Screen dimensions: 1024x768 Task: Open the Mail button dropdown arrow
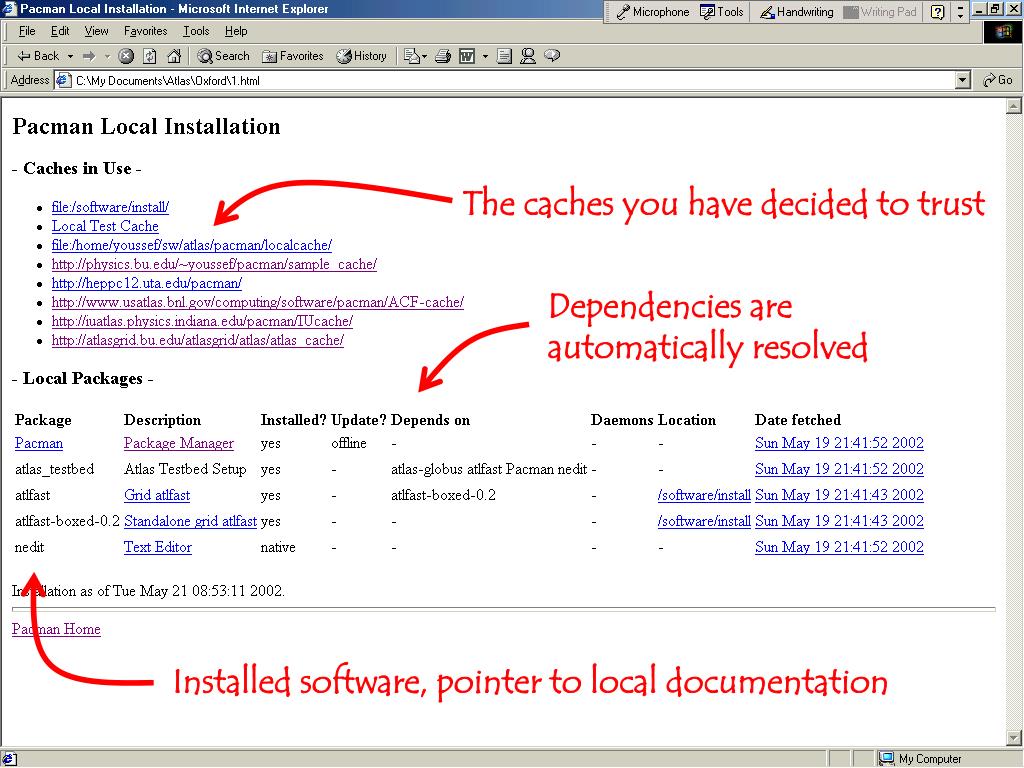coord(424,56)
